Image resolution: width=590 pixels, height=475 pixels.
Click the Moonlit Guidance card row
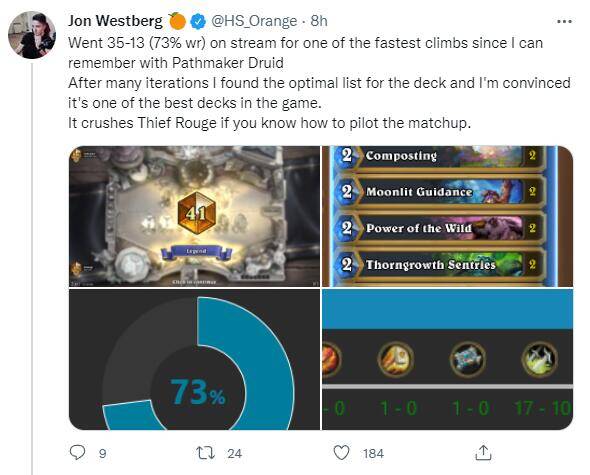(x=440, y=192)
